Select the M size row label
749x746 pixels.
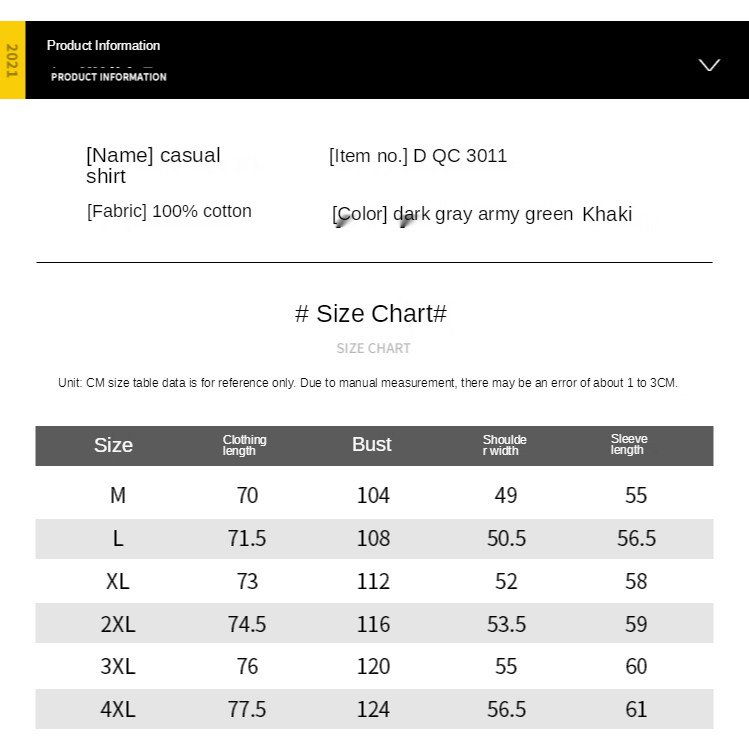tap(118, 495)
